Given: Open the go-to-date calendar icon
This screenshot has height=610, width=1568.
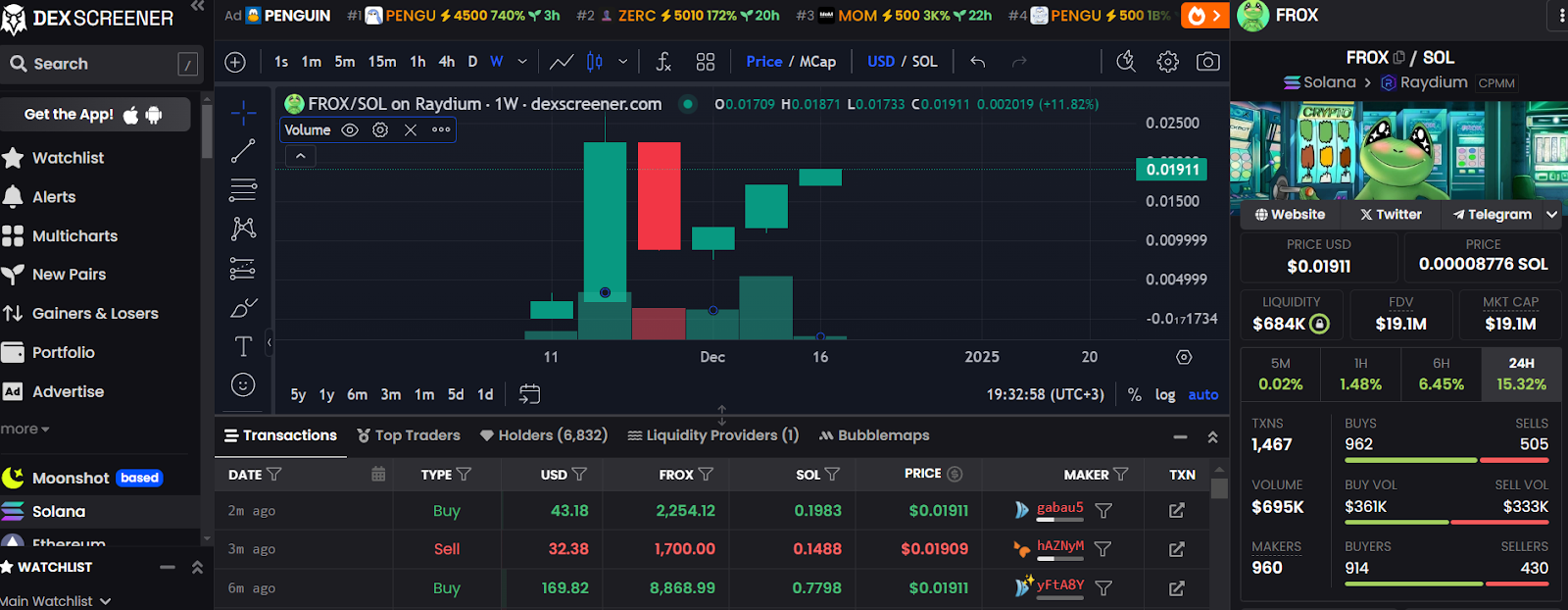Looking at the screenshot, I should coord(529,394).
